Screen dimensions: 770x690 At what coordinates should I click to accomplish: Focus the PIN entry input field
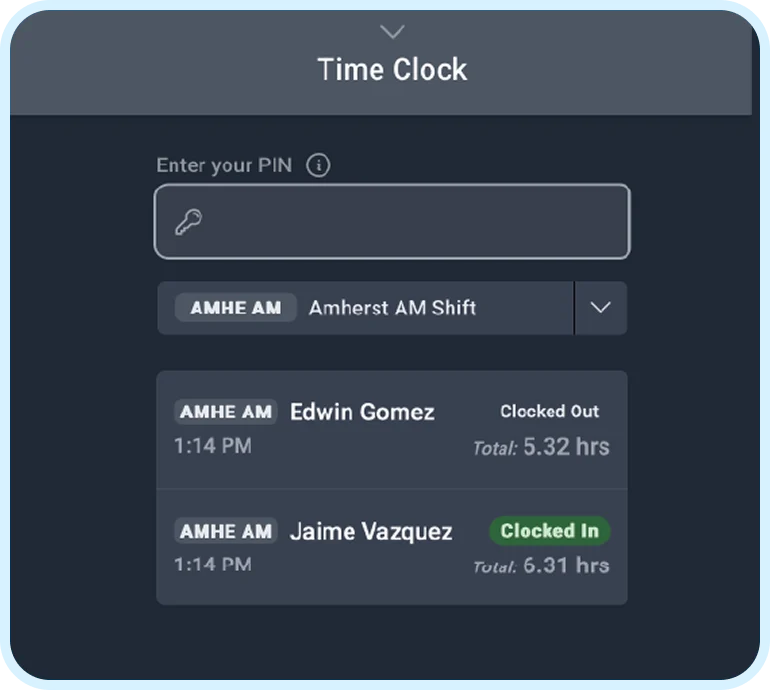pos(392,221)
